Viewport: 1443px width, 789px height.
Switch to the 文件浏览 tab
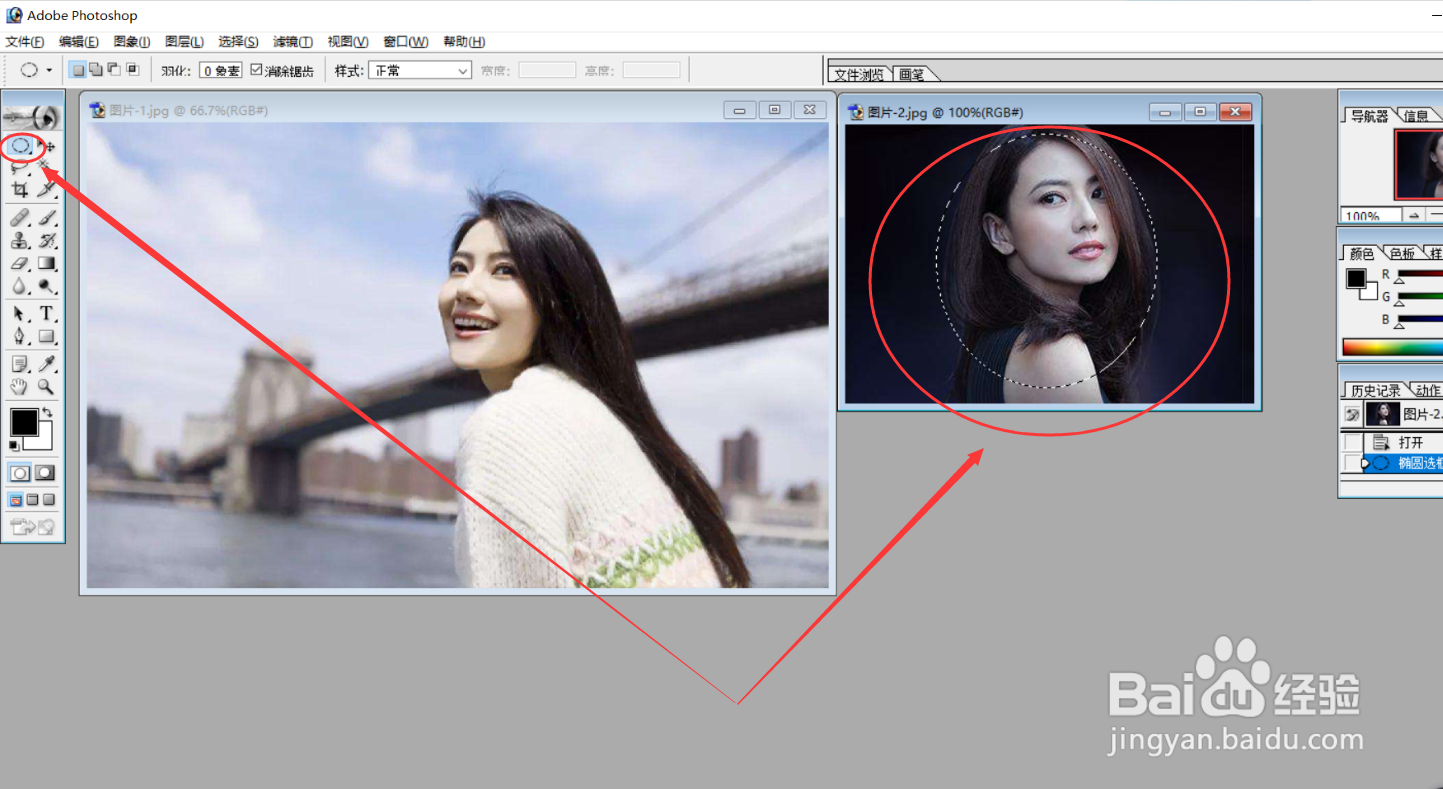pos(860,75)
